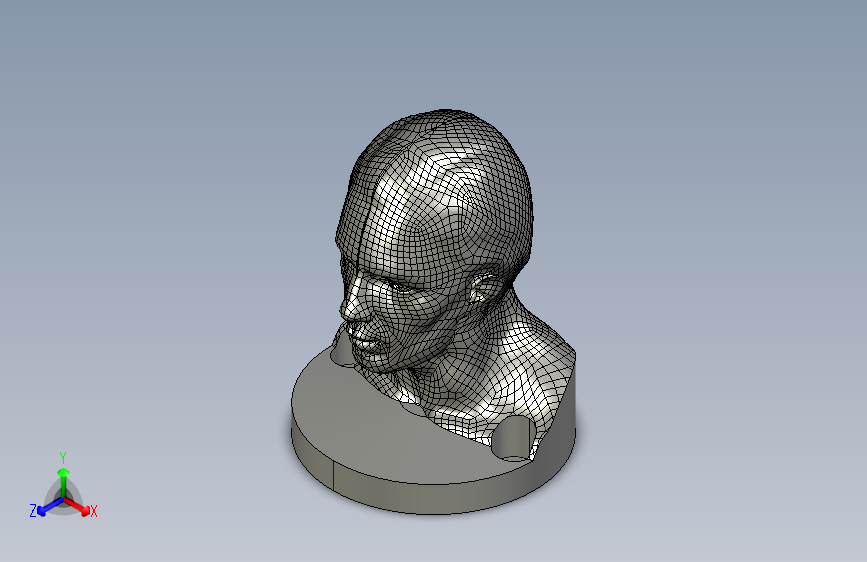Click the blue Z axis on the orientation triad

coord(50,507)
